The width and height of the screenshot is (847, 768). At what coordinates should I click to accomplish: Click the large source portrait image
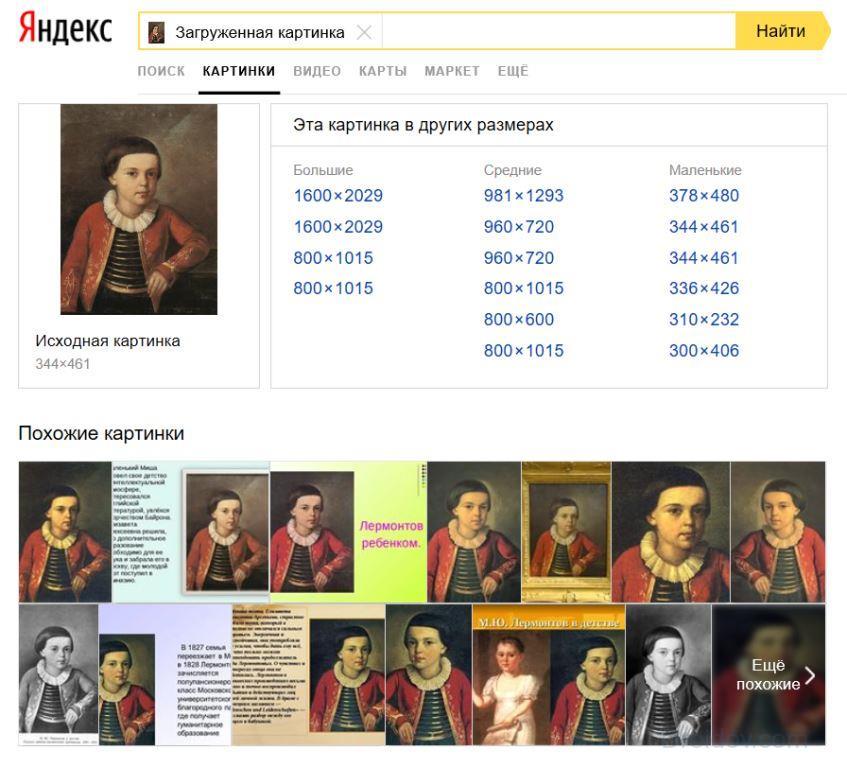[139, 210]
